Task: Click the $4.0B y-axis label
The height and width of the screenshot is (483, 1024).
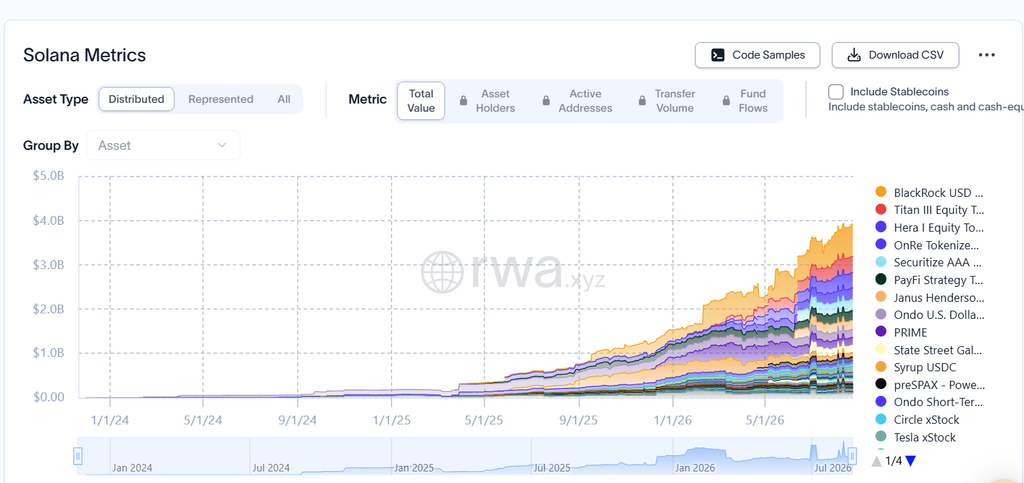Action: click(50, 221)
